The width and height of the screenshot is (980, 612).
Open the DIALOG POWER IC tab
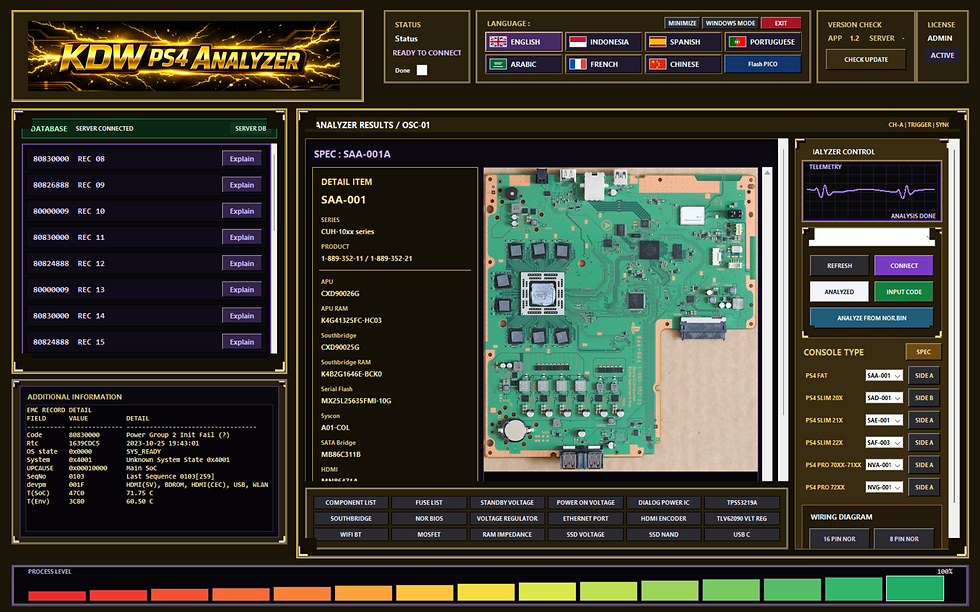pos(663,503)
